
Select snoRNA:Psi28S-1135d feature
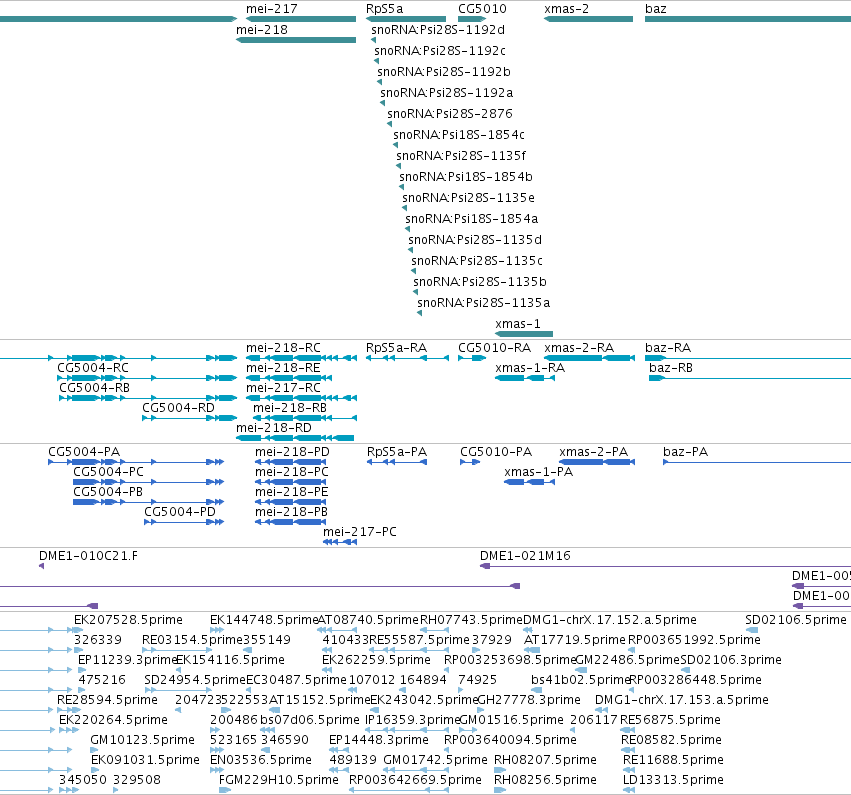pos(410,250)
